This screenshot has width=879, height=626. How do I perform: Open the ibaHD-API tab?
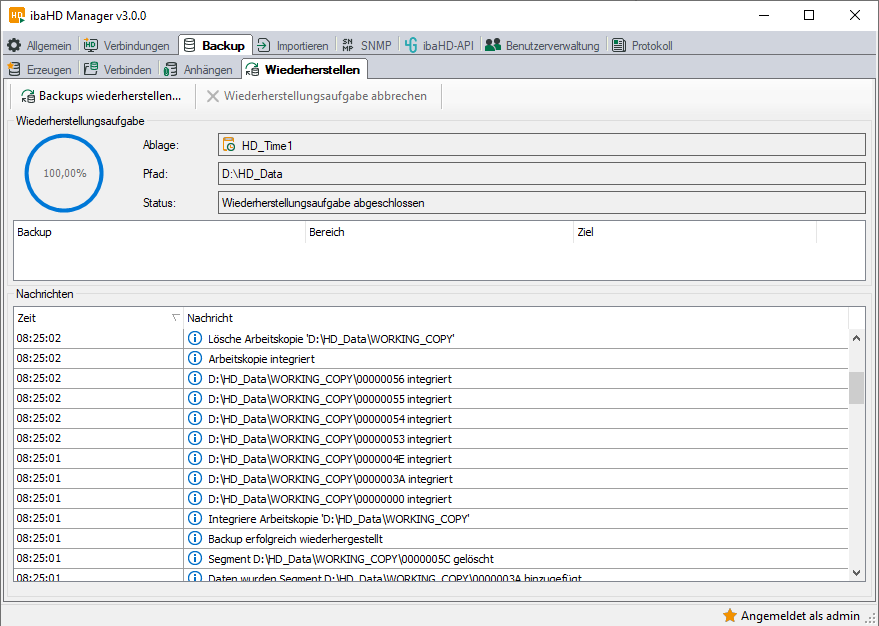tap(439, 46)
